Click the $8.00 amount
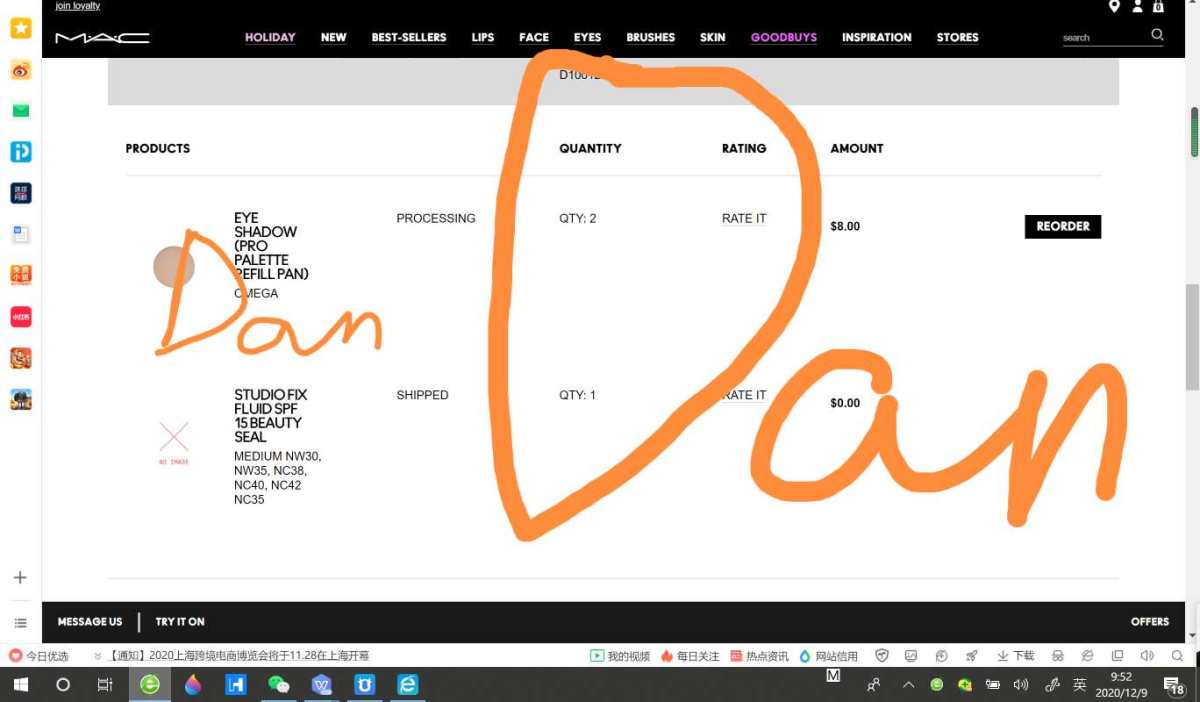The width and height of the screenshot is (1200, 702). click(845, 227)
